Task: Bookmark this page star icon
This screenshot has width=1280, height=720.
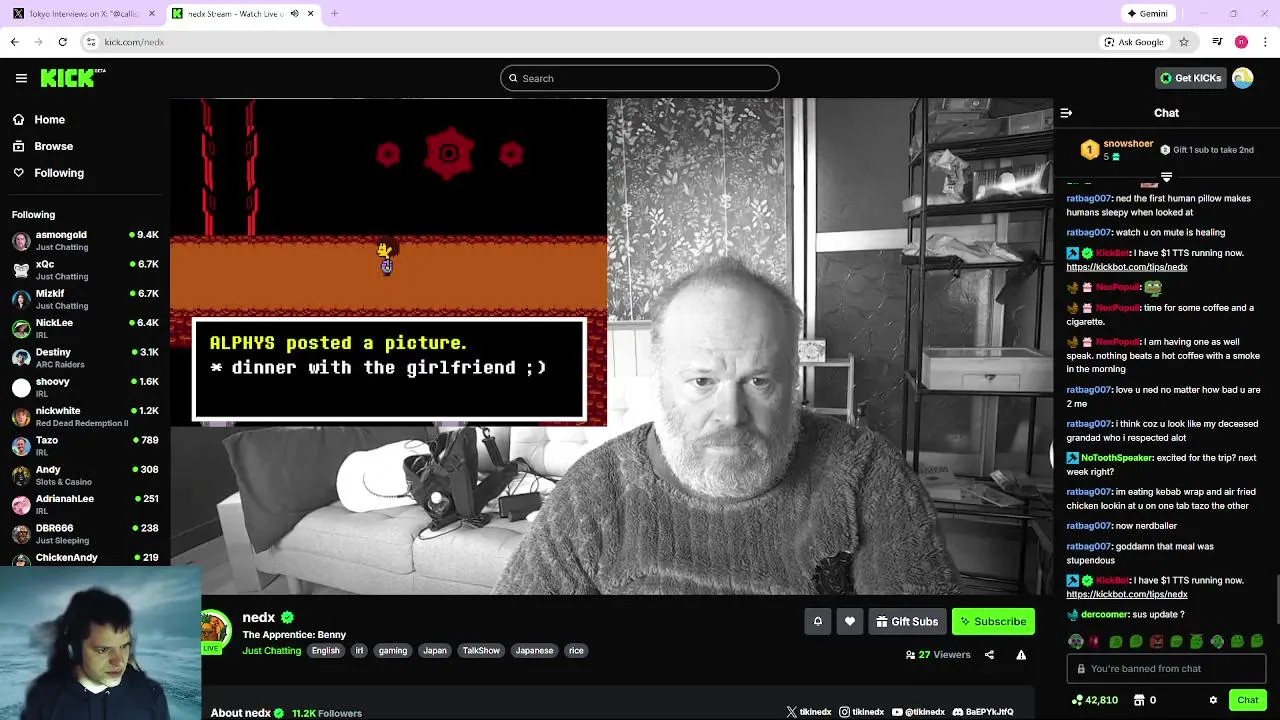Action: click(1184, 42)
